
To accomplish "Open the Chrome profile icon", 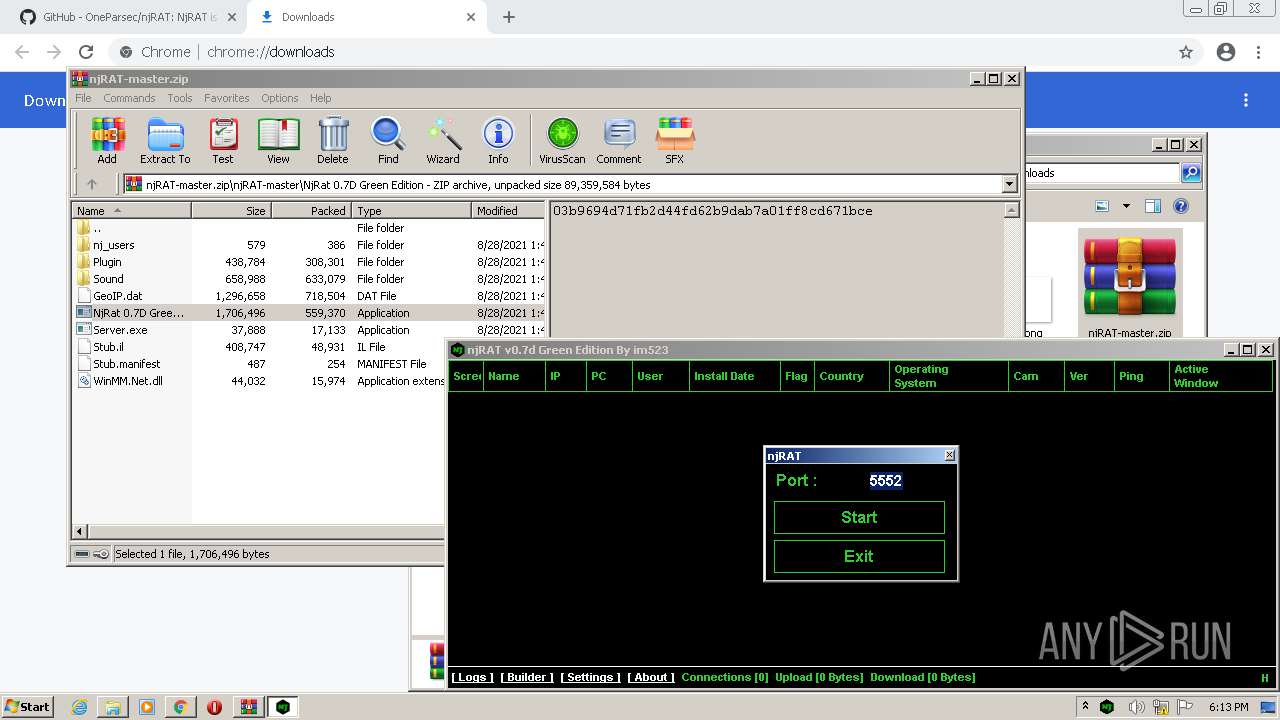I will pos(1226,52).
